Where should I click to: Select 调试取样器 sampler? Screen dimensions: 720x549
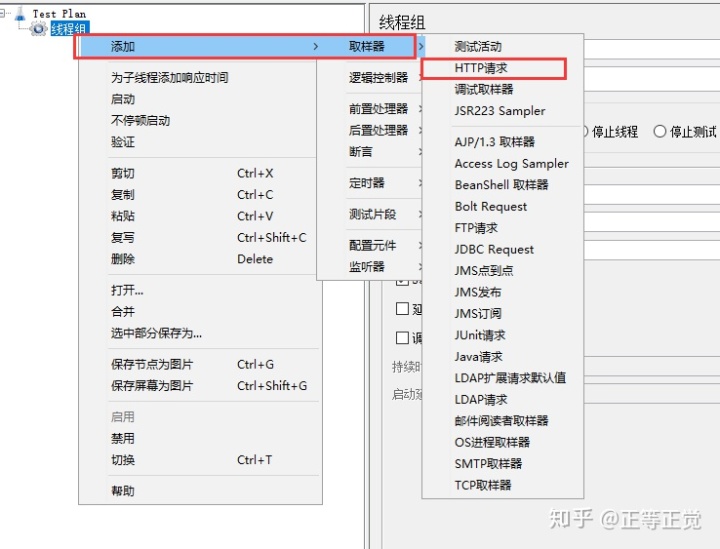[x=502, y=89]
